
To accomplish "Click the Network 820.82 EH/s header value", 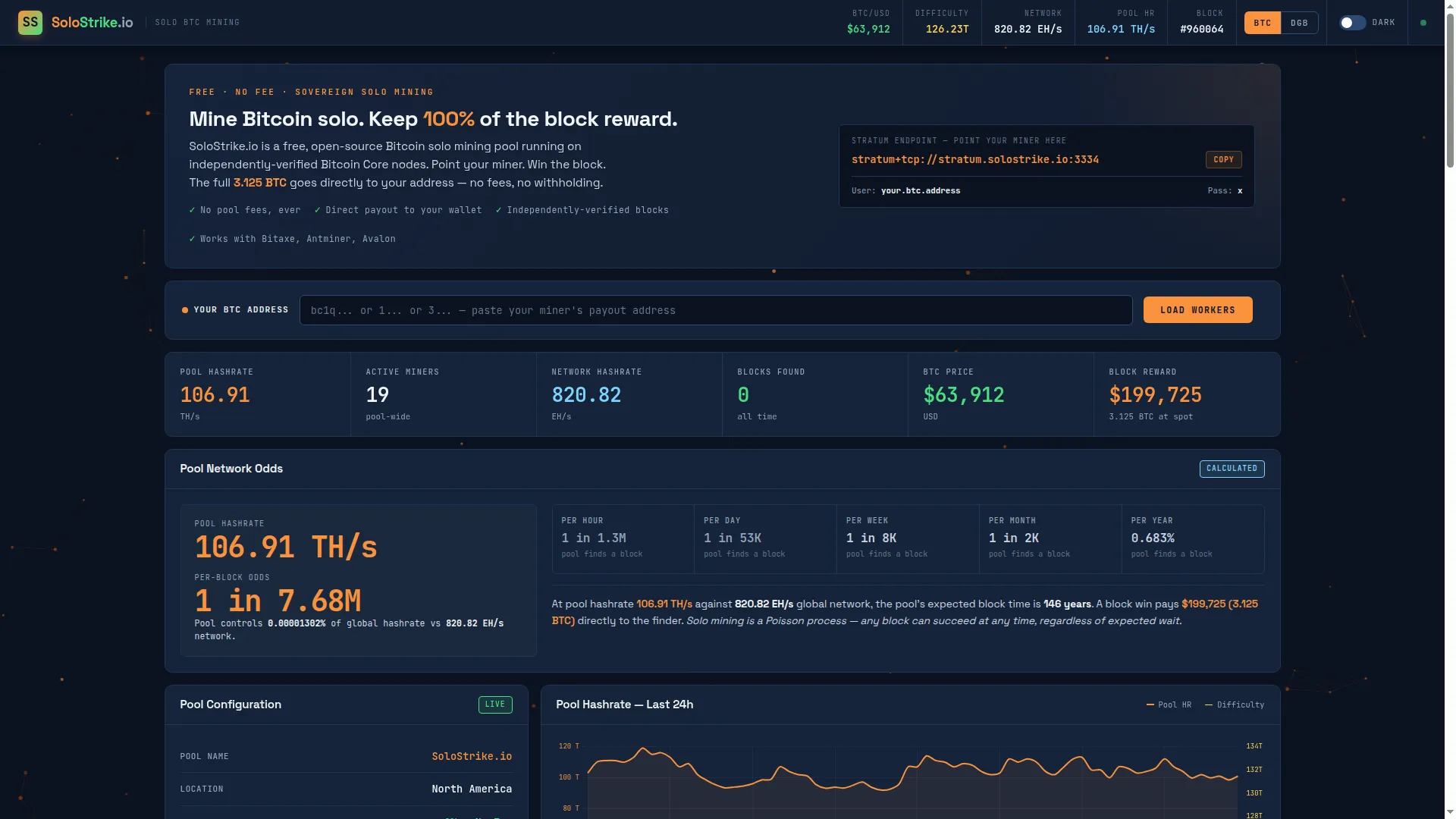I will pos(1028,29).
